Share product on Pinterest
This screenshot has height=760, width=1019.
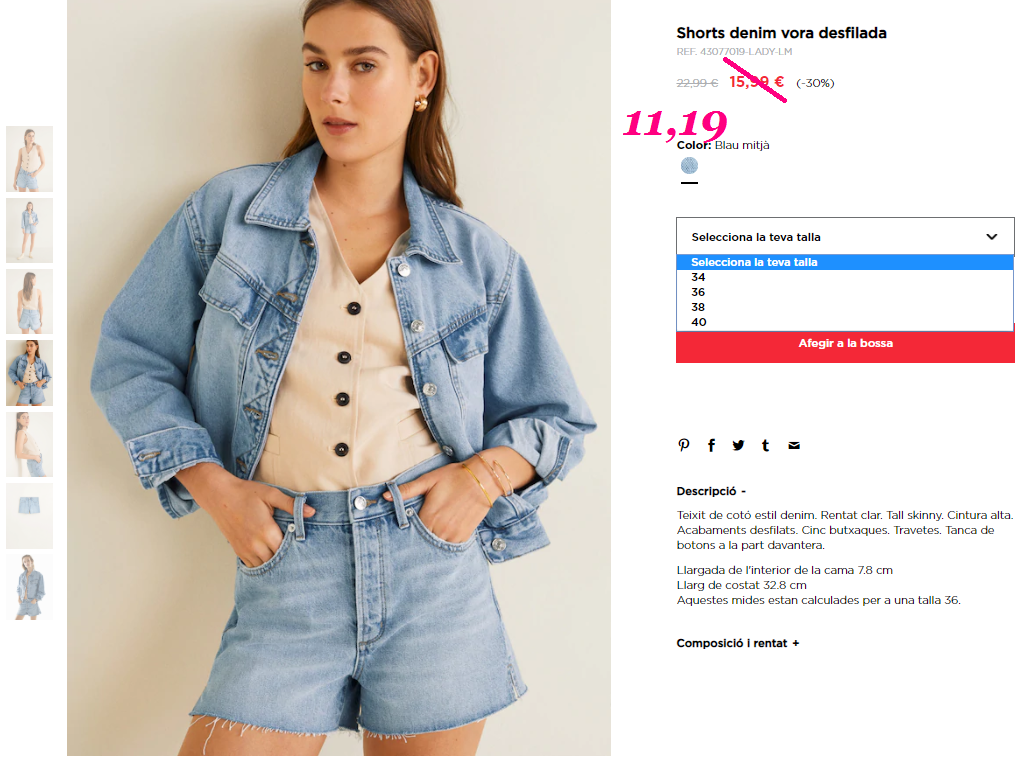[684, 445]
